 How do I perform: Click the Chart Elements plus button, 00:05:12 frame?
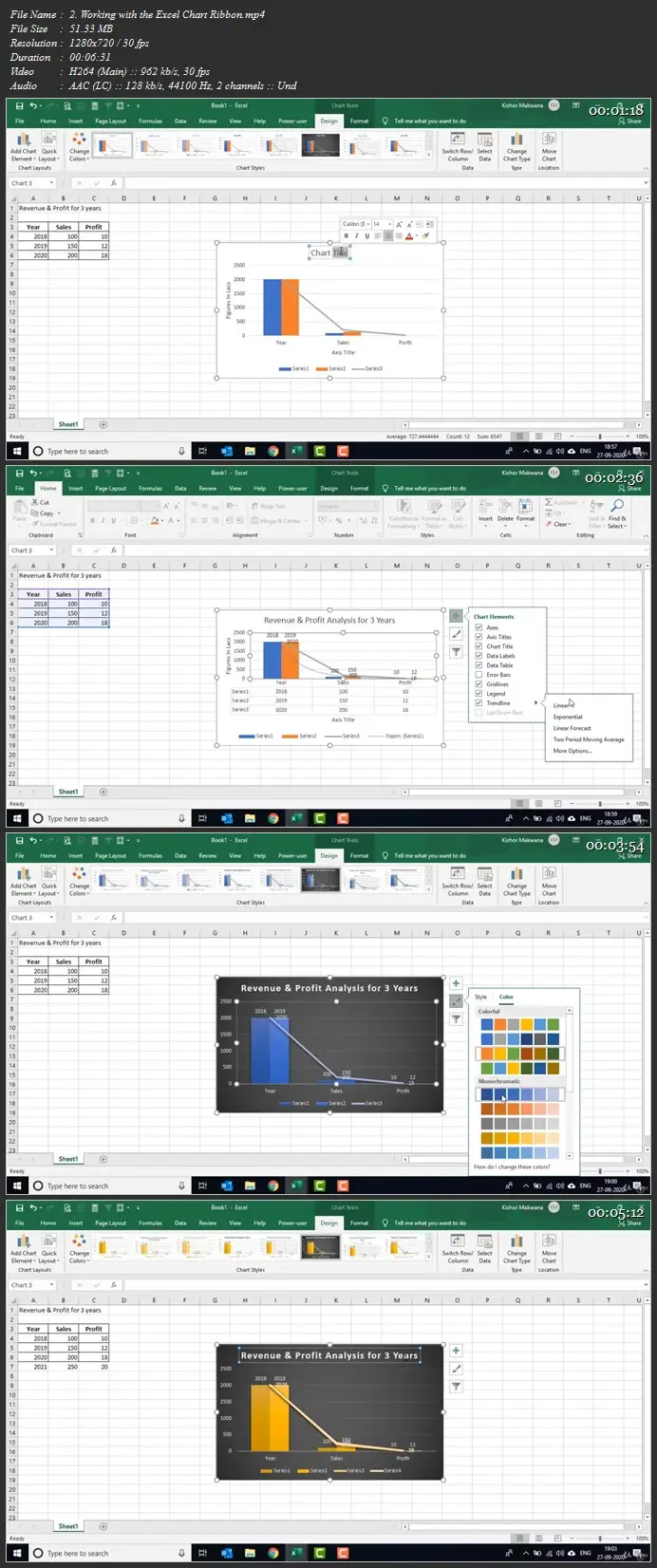click(456, 1352)
